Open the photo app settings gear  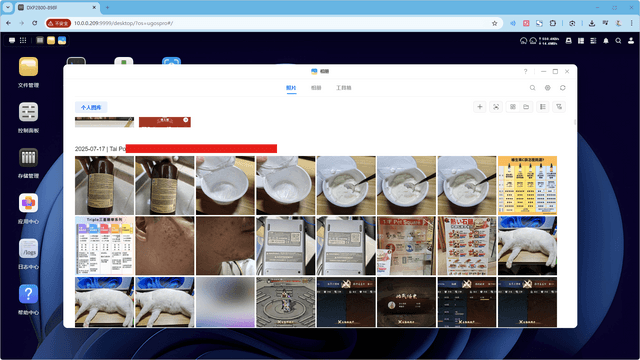click(548, 88)
